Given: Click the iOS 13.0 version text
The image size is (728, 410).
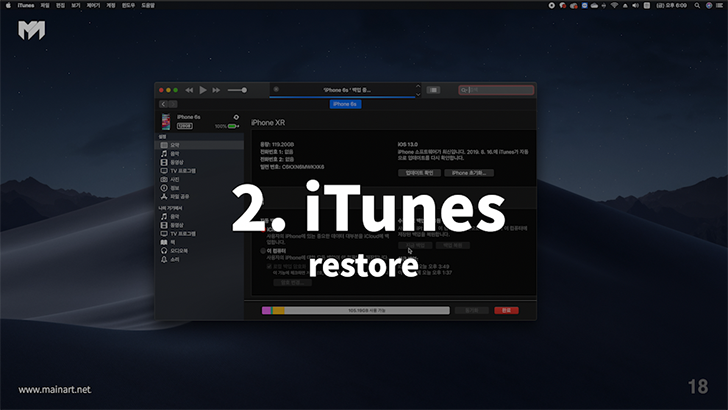Looking at the screenshot, I should click(x=408, y=144).
